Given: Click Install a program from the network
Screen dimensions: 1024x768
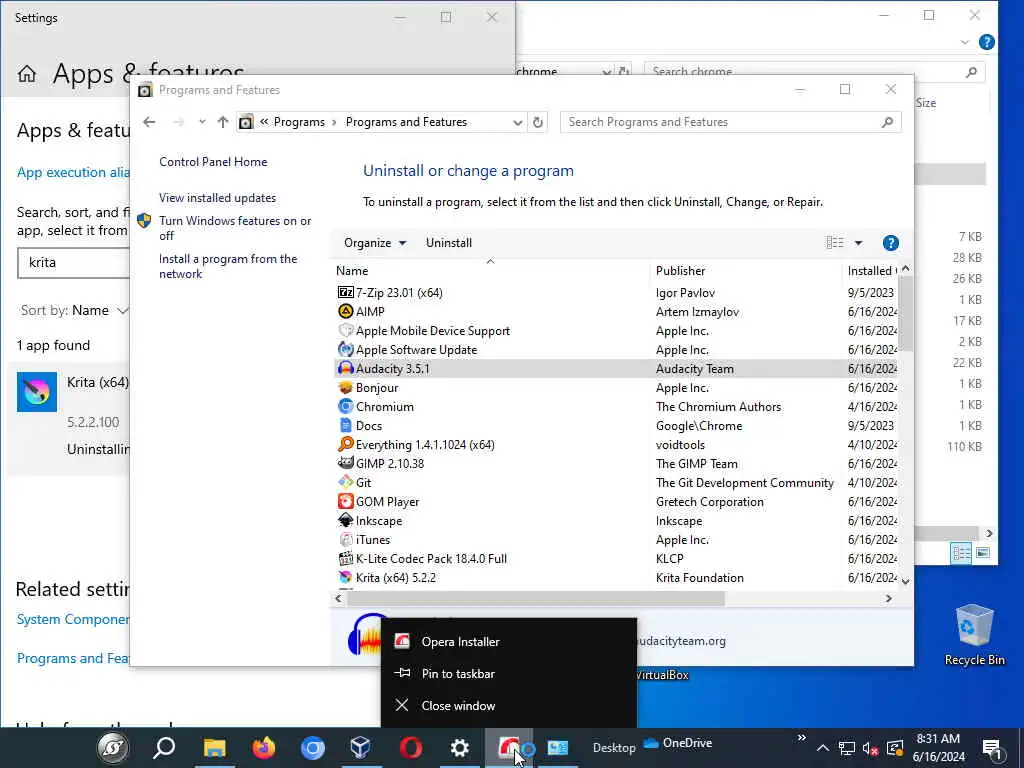Looking at the screenshot, I should click(228, 266).
